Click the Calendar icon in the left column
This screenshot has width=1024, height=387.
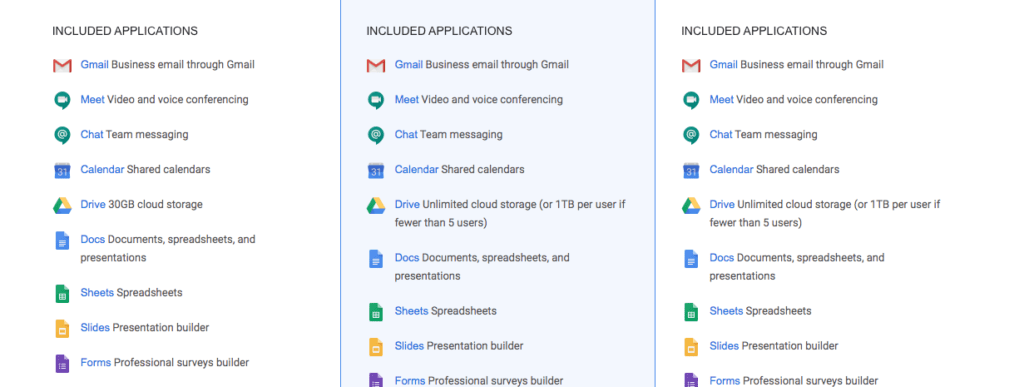(x=62, y=170)
